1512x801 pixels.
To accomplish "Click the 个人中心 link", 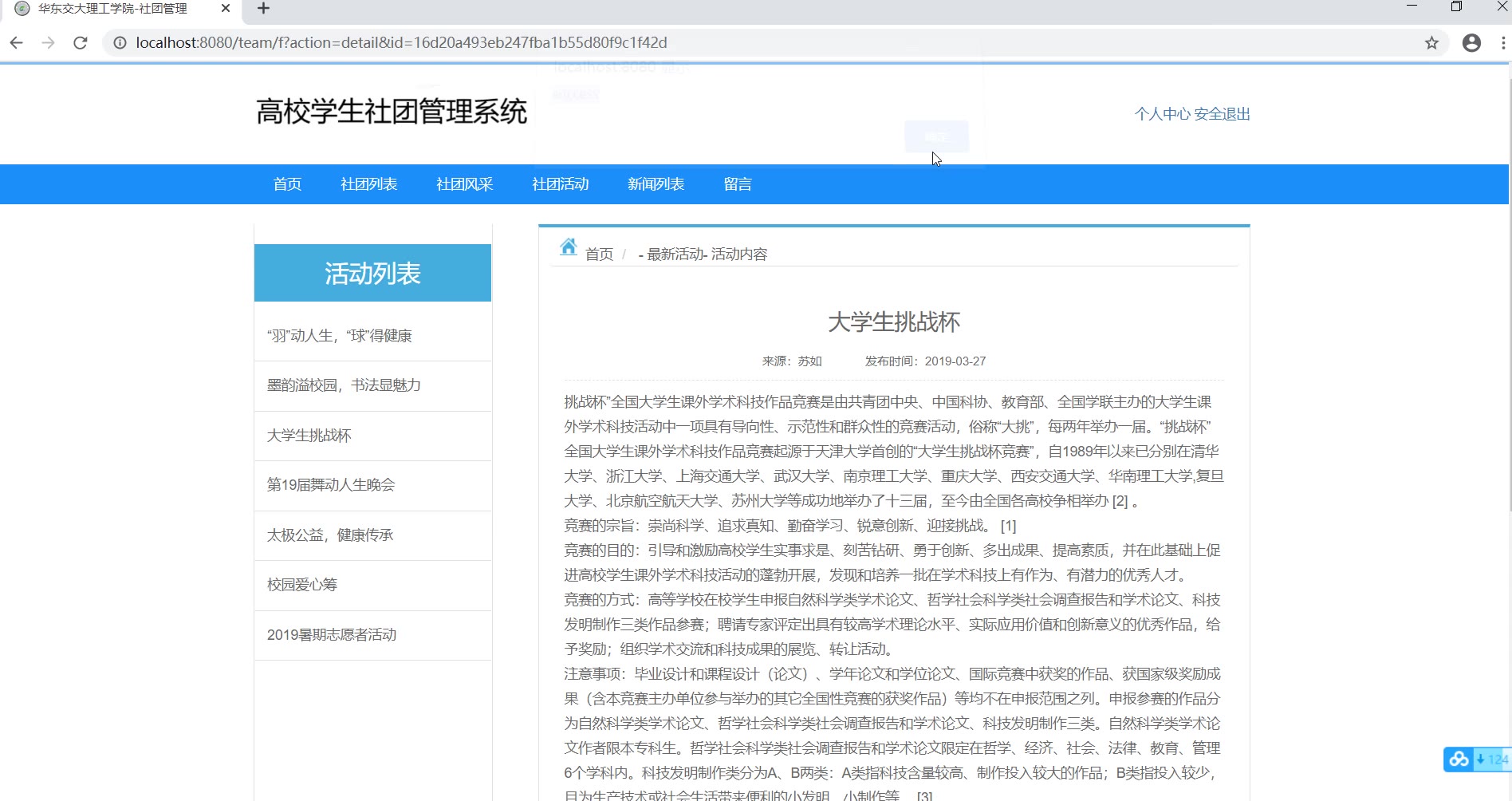I will (x=1162, y=114).
